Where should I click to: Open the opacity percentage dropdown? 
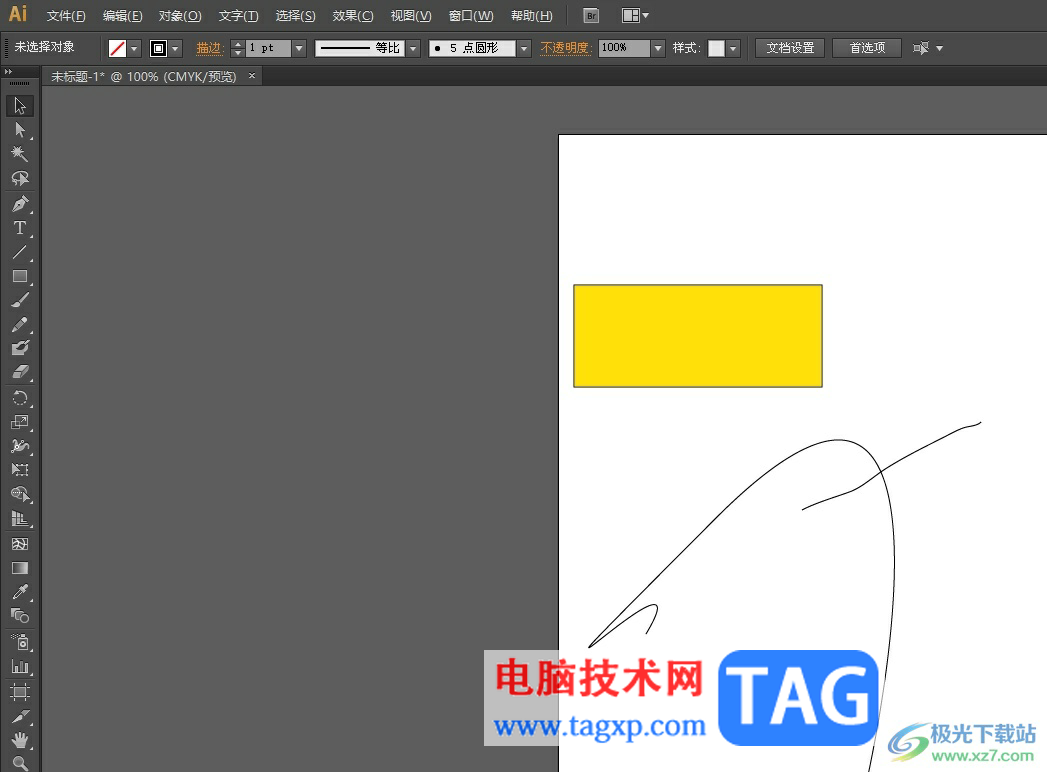(x=658, y=48)
